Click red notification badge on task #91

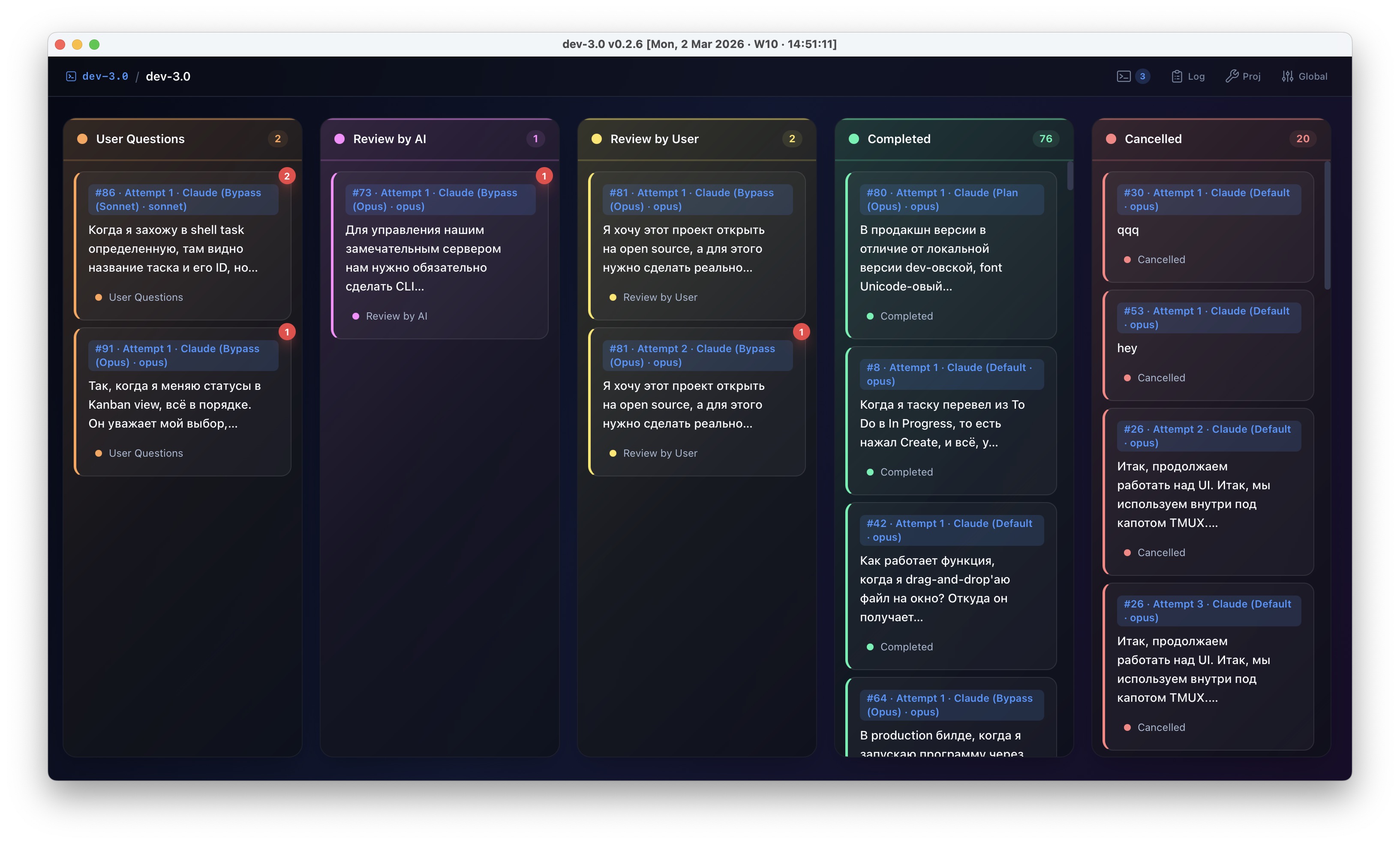coord(287,332)
